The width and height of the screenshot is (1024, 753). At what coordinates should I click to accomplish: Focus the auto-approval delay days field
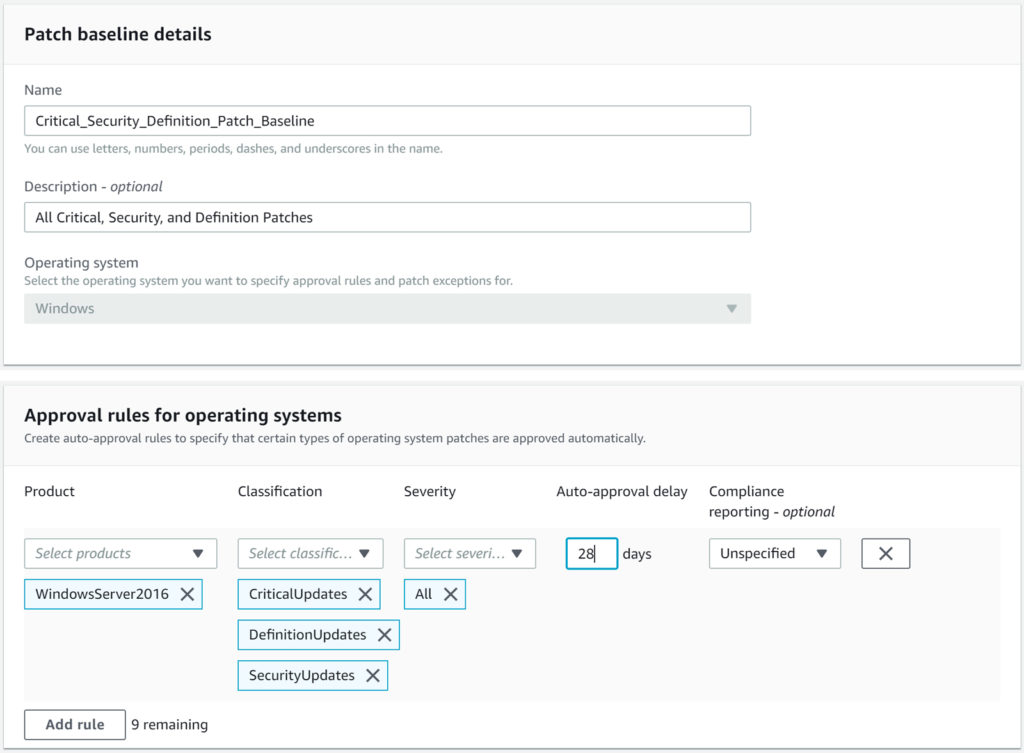point(591,553)
